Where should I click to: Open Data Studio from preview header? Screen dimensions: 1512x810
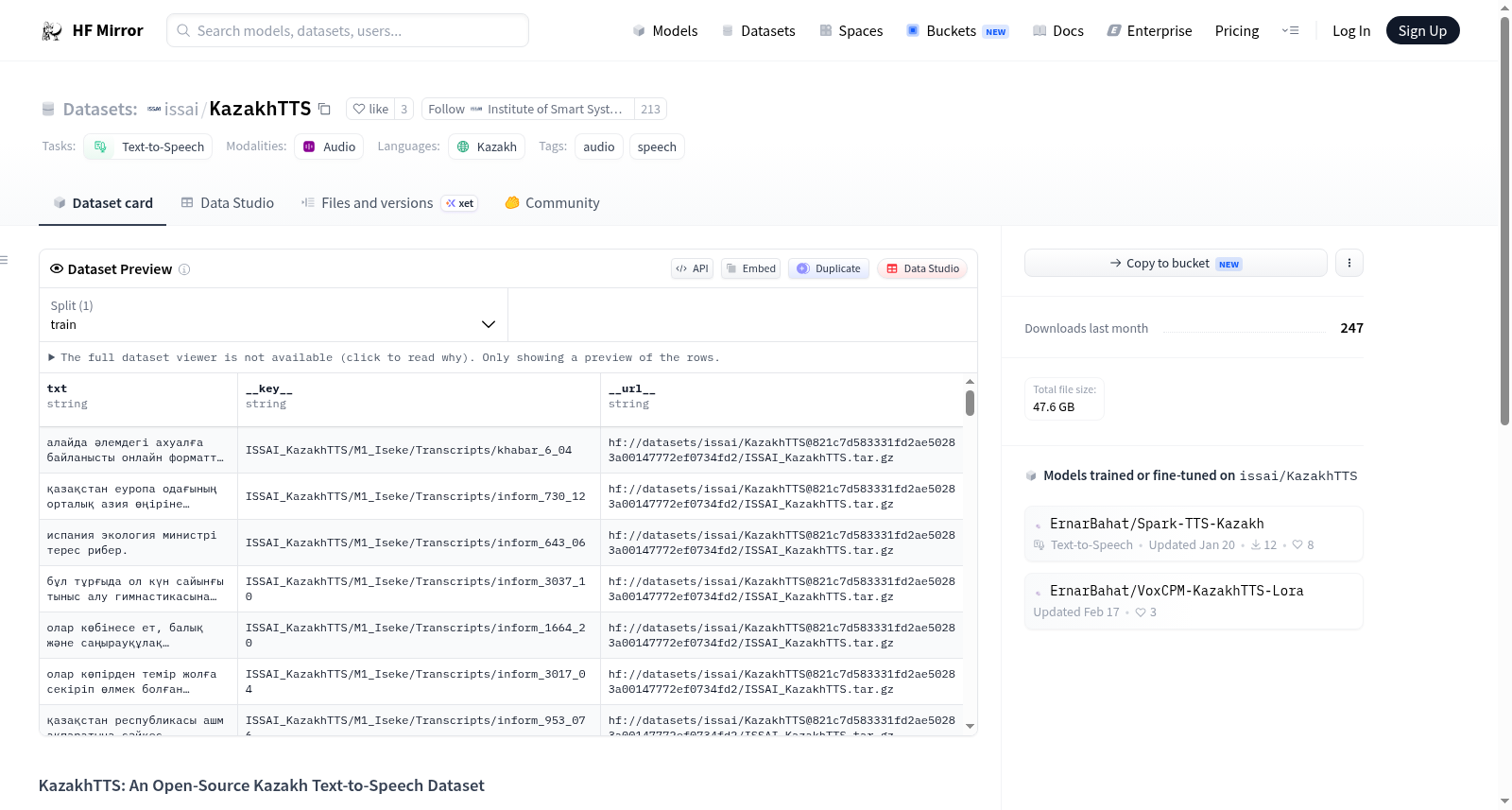click(922, 268)
